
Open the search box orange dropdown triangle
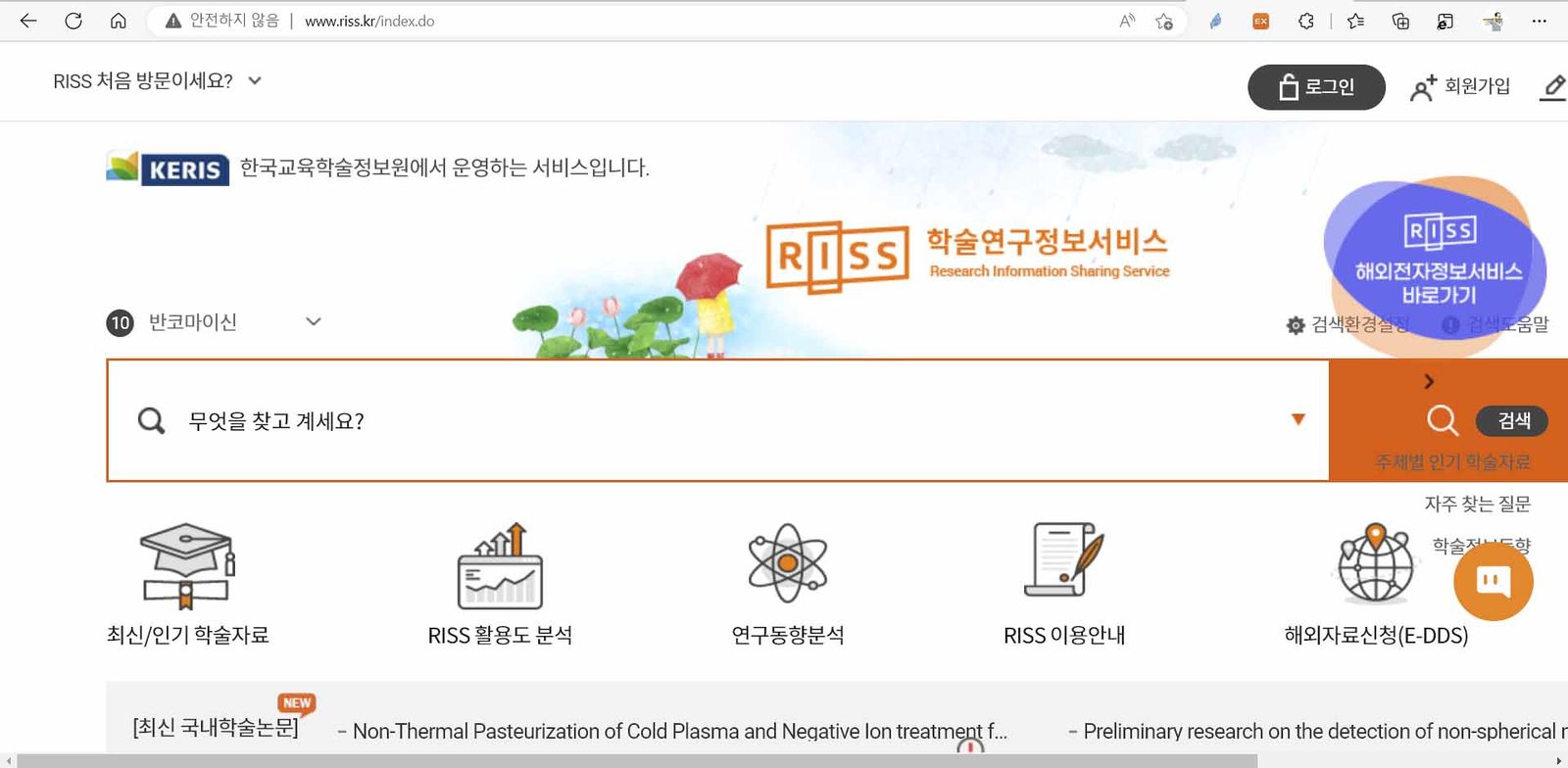pyautogui.click(x=1298, y=419)
